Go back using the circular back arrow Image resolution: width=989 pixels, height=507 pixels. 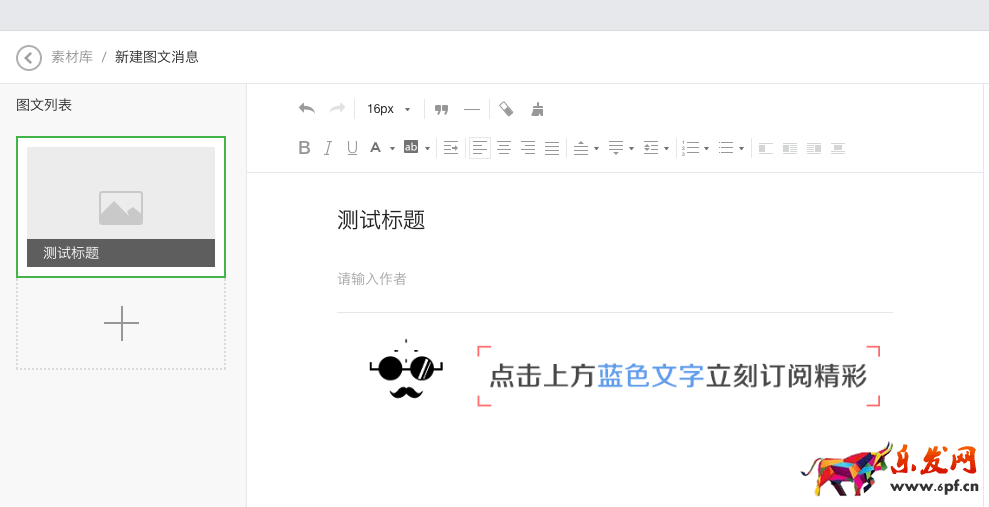[29, 57]
